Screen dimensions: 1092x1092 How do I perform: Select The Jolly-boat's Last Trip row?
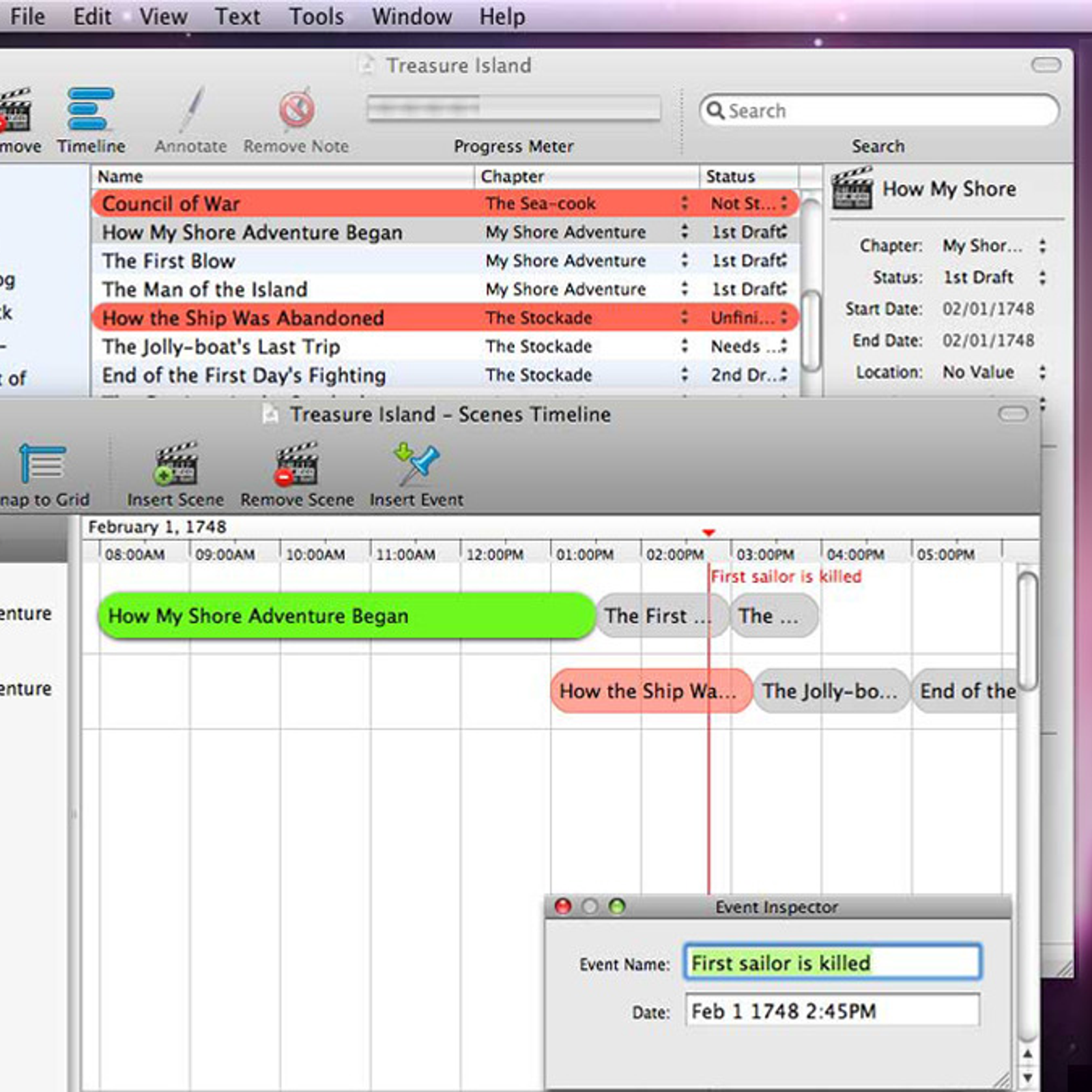pos(445,347)
